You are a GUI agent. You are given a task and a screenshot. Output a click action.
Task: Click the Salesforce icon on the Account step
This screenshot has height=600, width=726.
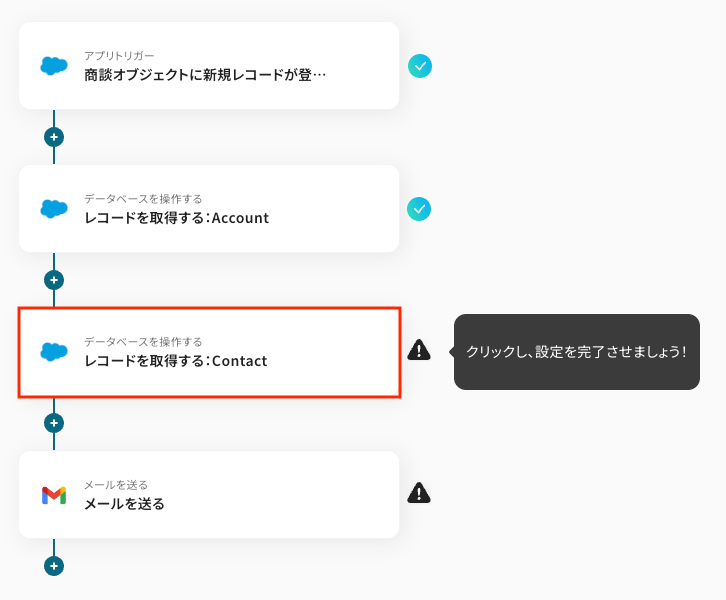click(54, 209)
